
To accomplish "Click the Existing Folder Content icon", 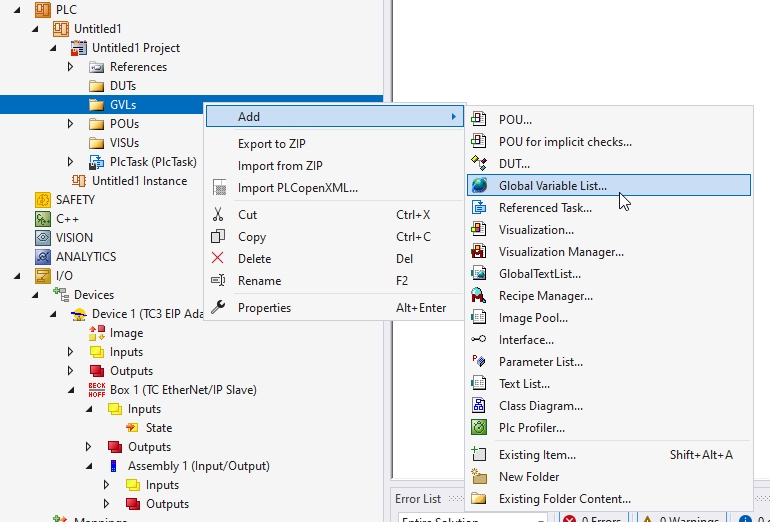I will point(479,498).
